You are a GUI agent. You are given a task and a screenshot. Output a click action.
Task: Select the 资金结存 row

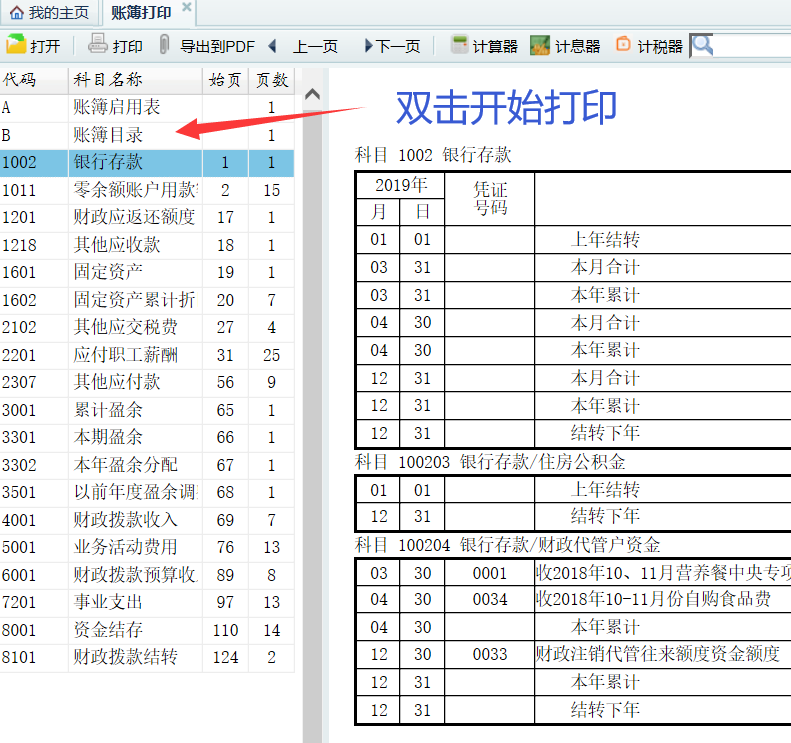(x=147, y=630)
